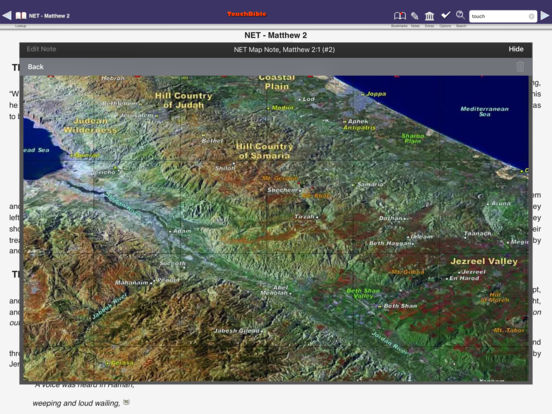This screenshot has height=414, width=552.
Task: Click the 'Coastal Plain' map label
Action: (x=277, y=82)
